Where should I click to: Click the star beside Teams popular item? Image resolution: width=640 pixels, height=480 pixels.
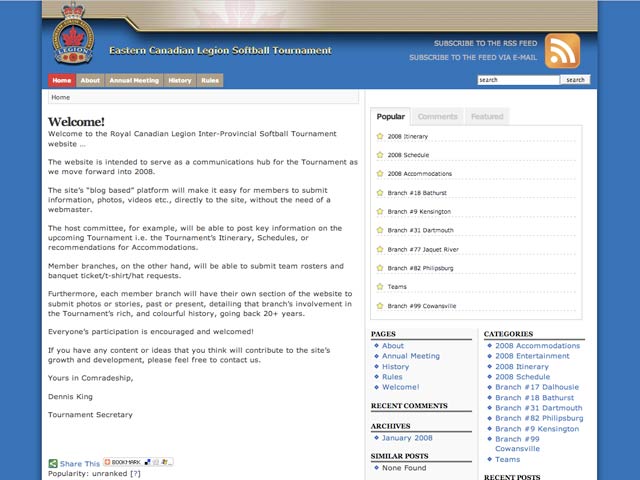point(380,287)
